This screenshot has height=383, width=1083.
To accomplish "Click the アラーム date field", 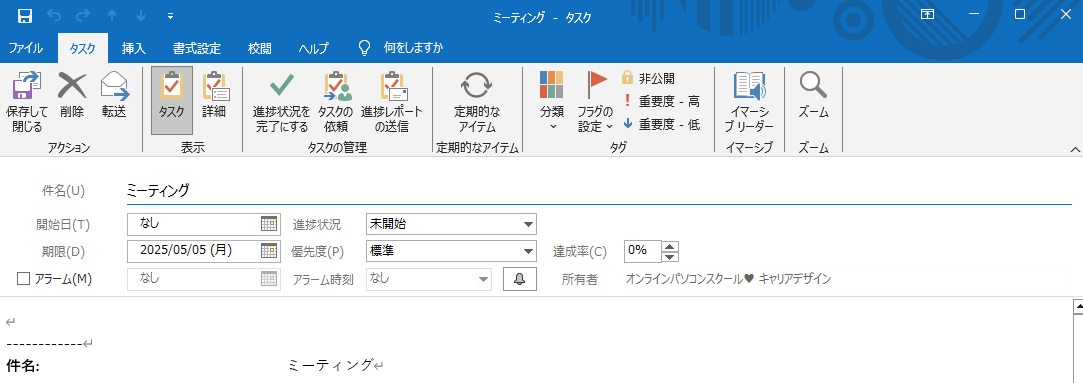I will (193, 279).
